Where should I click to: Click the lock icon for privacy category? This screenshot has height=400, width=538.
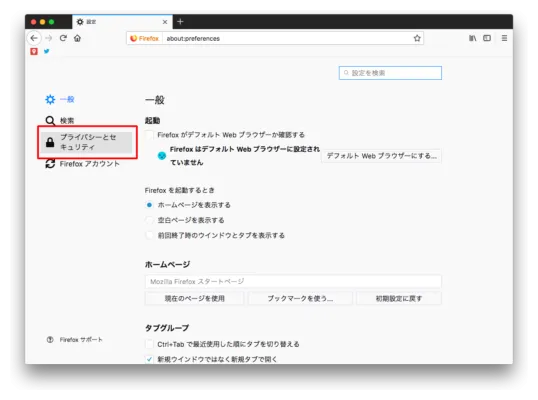click(x=50, y=142)
